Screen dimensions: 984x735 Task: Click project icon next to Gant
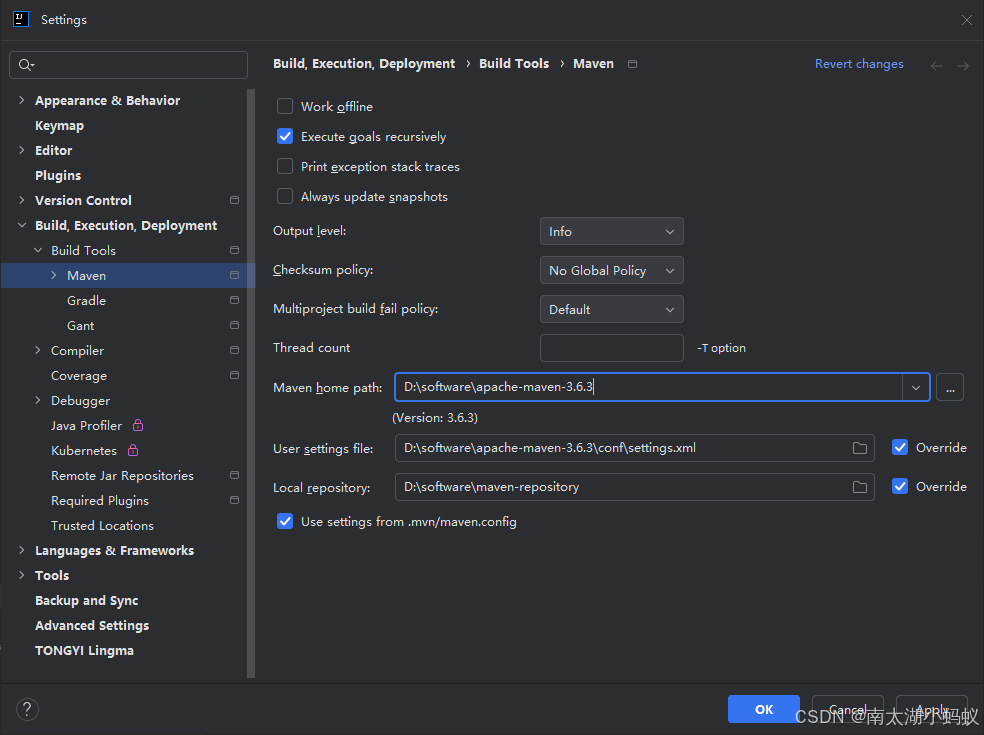(x=235, y=325)
